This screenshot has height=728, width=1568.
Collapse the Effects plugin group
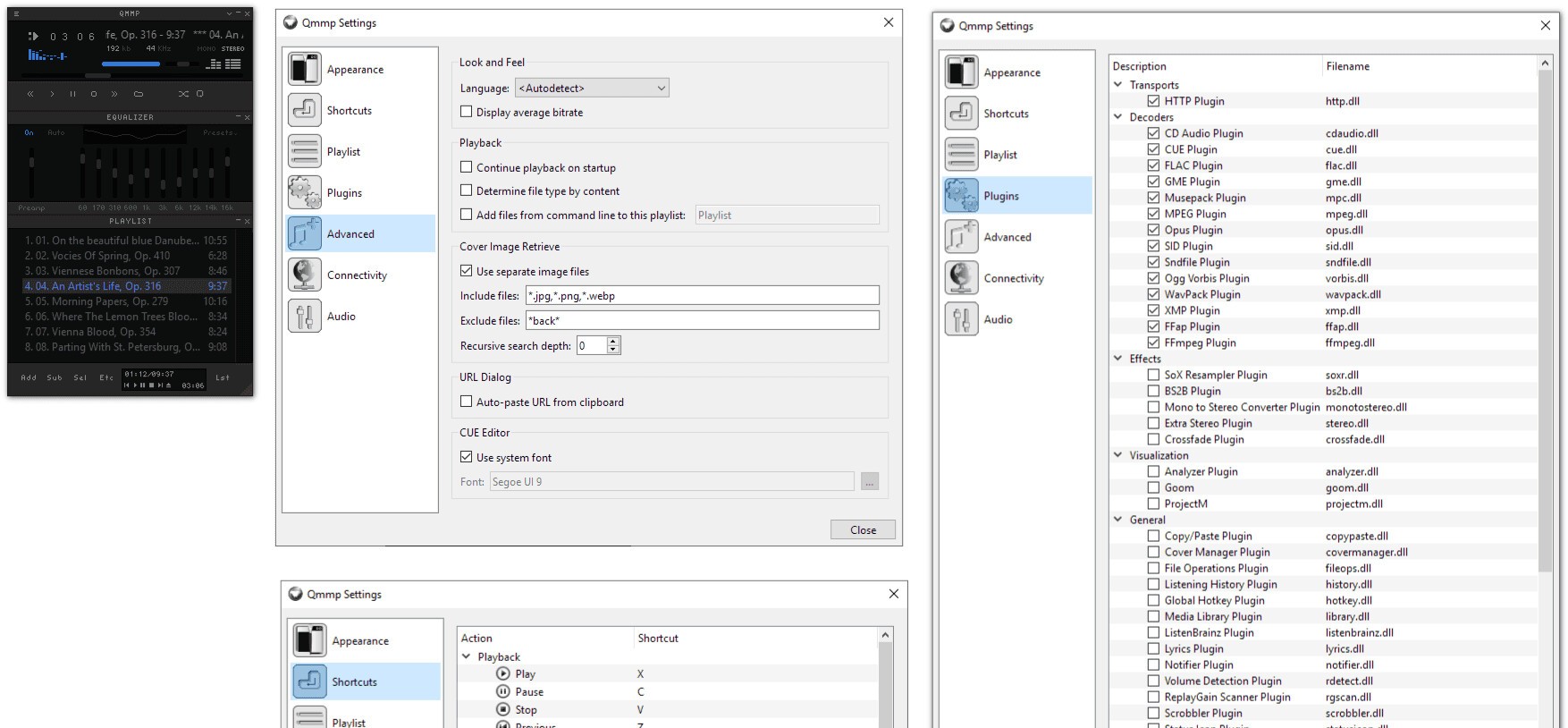coord(1118,359)
